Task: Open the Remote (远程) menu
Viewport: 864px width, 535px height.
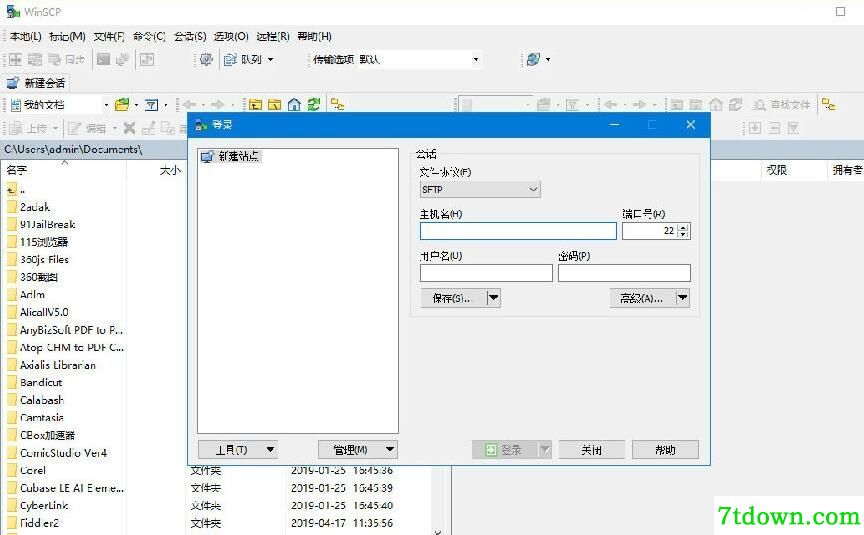Action: tap(273, 36)
